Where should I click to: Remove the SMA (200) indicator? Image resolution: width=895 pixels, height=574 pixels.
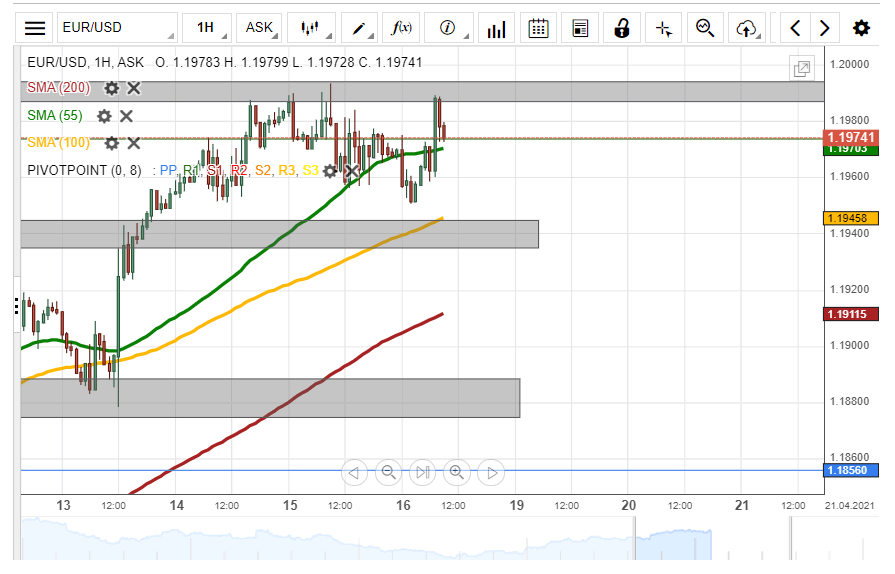134,88
